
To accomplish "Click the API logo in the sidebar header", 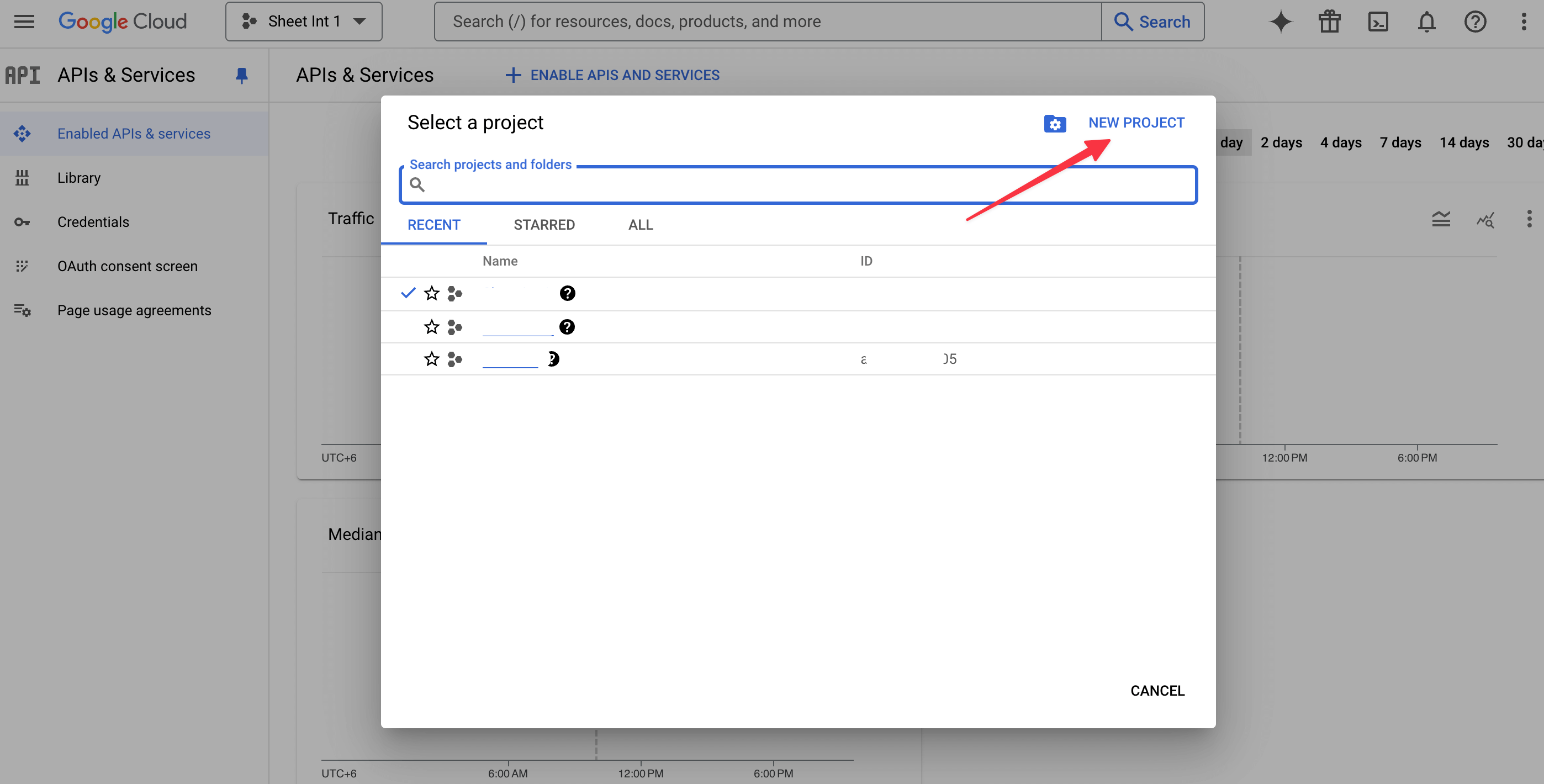I will pos(23,76).
